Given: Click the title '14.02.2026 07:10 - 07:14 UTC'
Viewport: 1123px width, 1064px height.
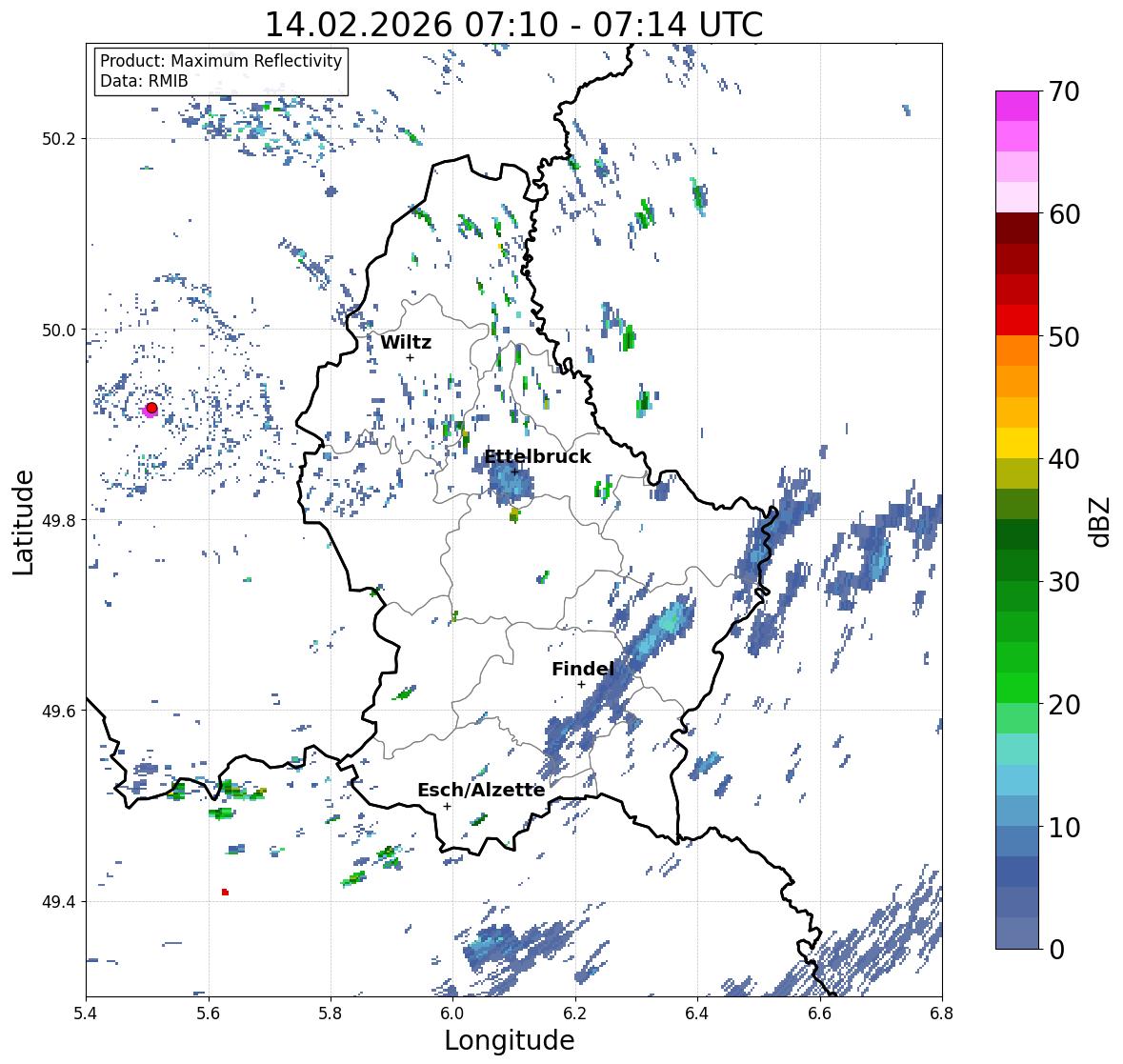Looking at the screenshot, I should click(513, 25).
